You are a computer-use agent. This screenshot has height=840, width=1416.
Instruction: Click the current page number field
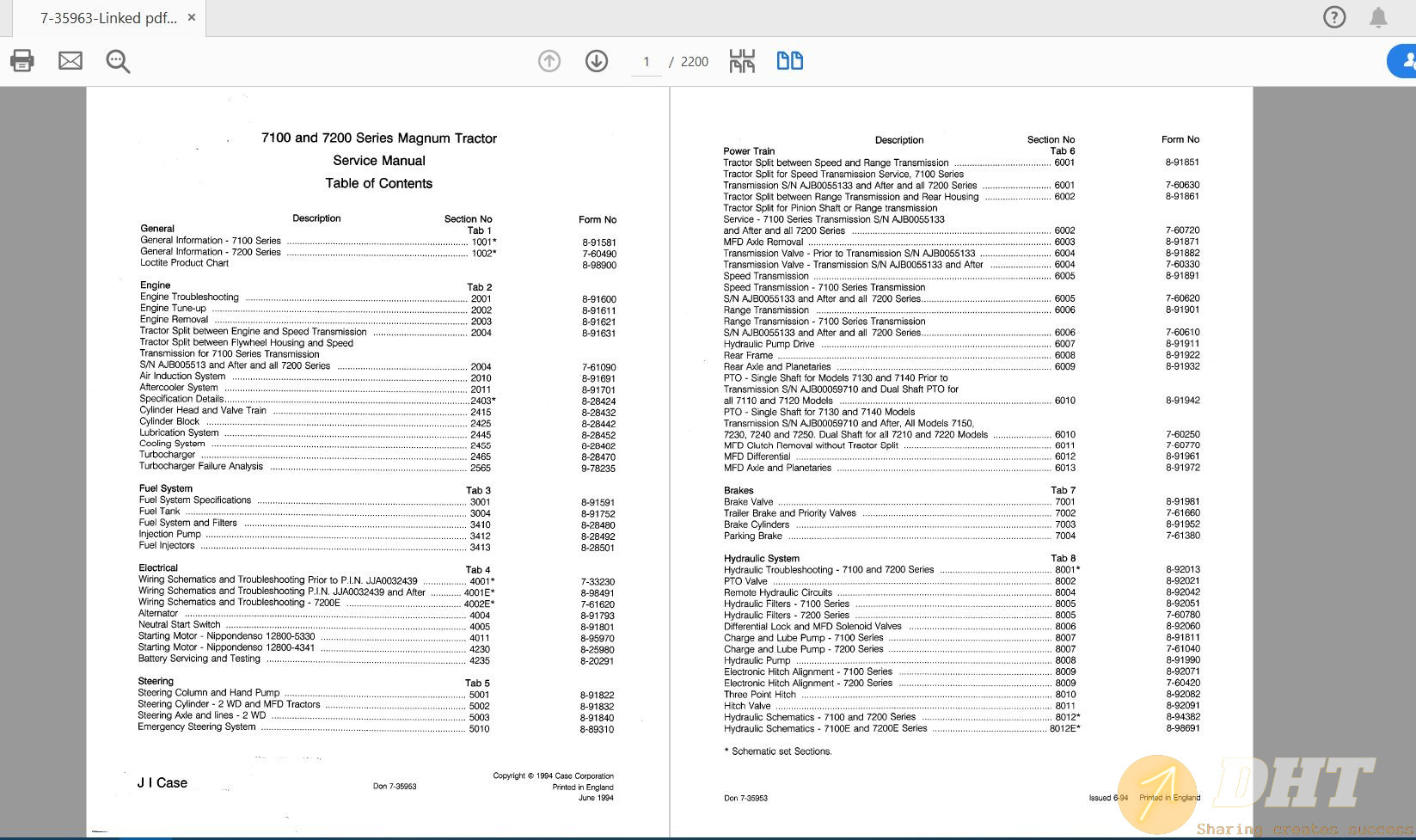(x=647, y=62)
